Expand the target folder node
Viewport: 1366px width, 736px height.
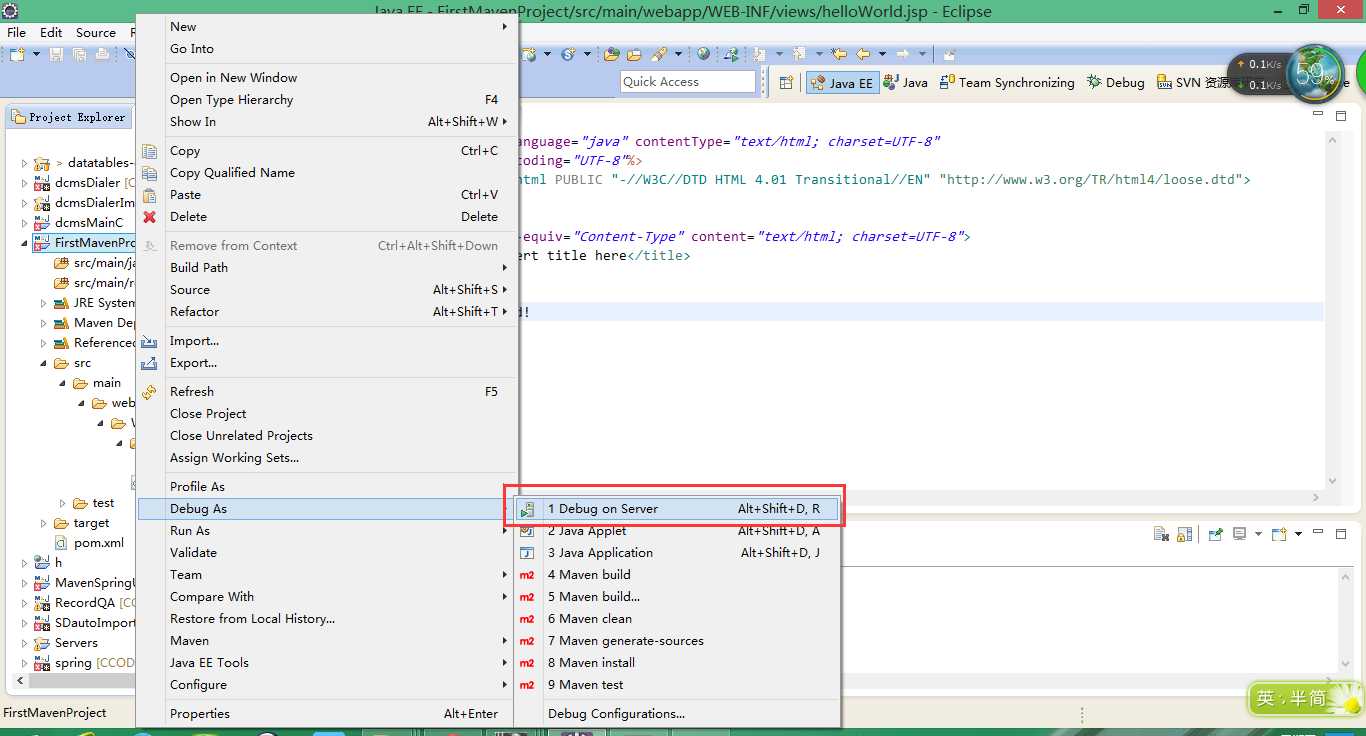(x=44, y=523)
